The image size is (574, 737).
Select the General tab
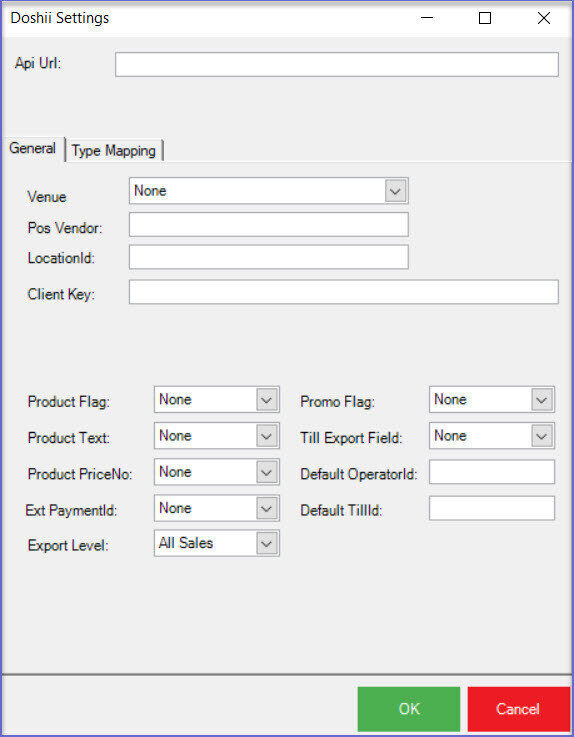point(33,149)
